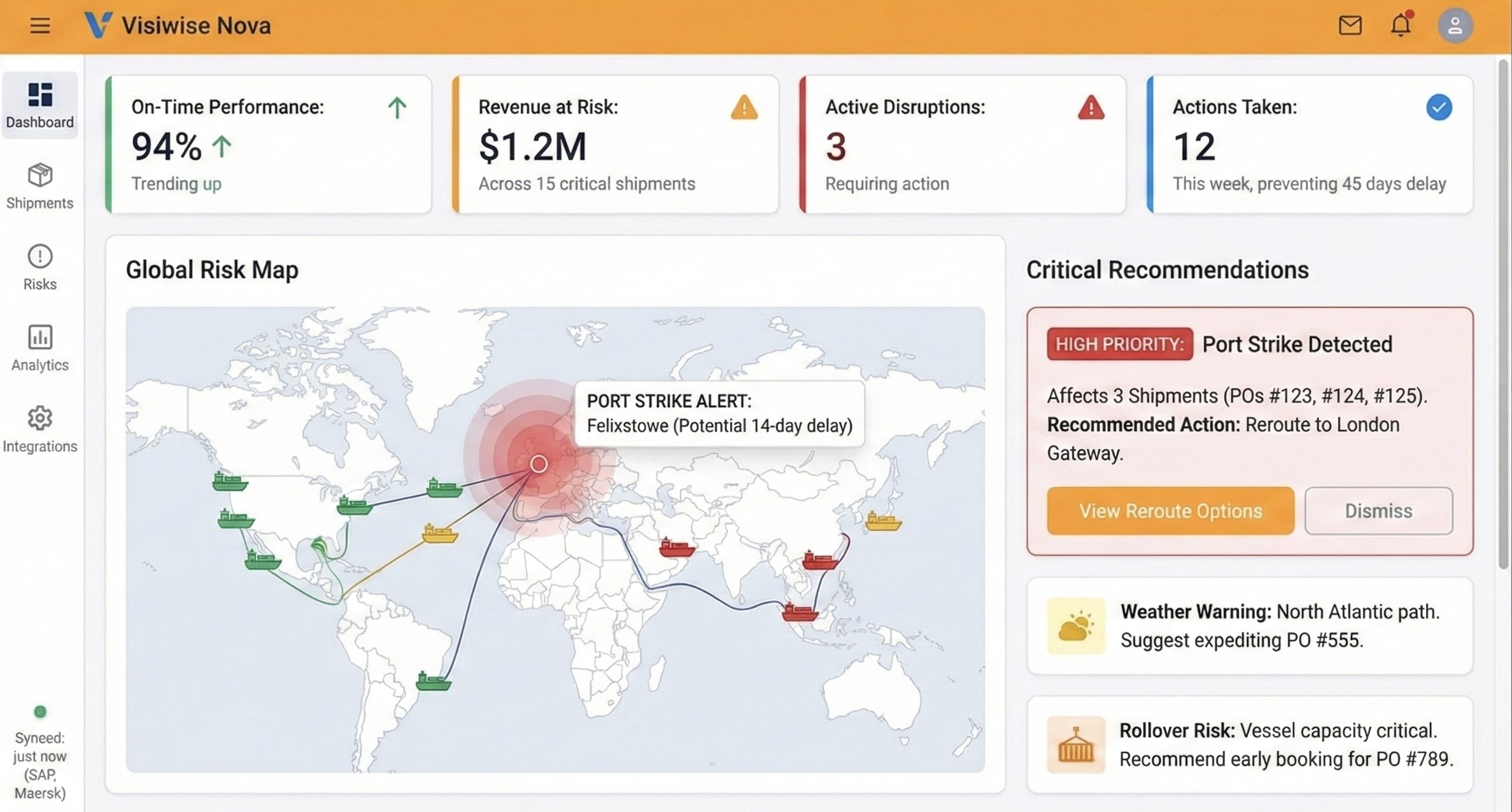Image resolution: width=1512 pixels, height=812 pixels.
Task: Open the user profile avatar
Action: point(1455,25)
